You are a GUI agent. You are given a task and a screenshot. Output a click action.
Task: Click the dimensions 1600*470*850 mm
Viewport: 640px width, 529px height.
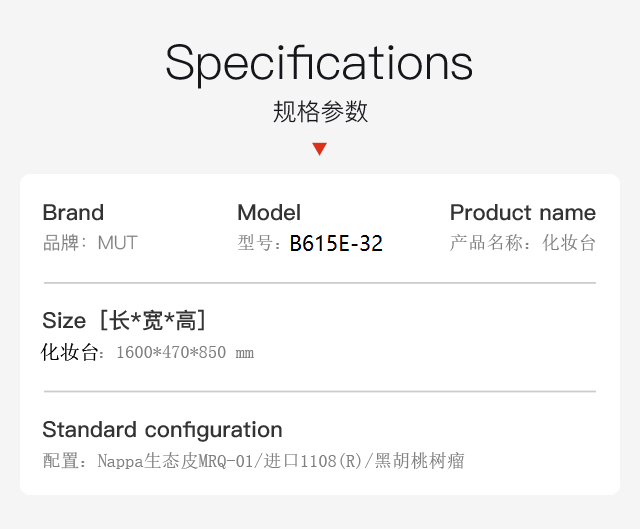click(185, 352)
